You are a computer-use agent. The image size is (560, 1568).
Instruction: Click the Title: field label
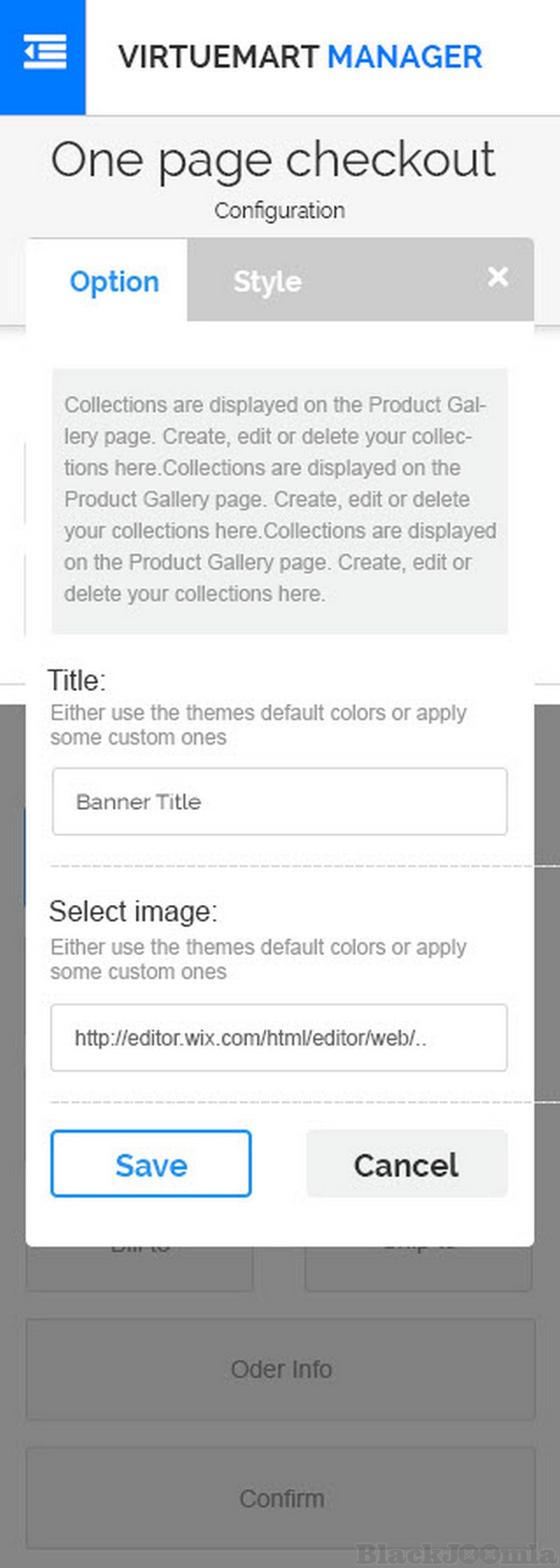(77, 680)
